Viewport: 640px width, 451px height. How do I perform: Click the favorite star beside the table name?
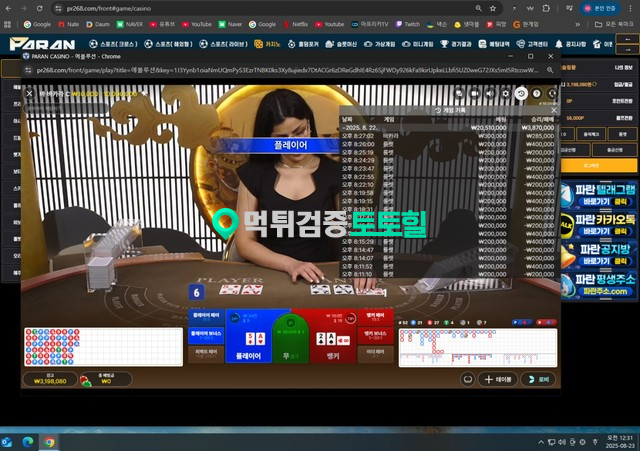tap(144, 93)
